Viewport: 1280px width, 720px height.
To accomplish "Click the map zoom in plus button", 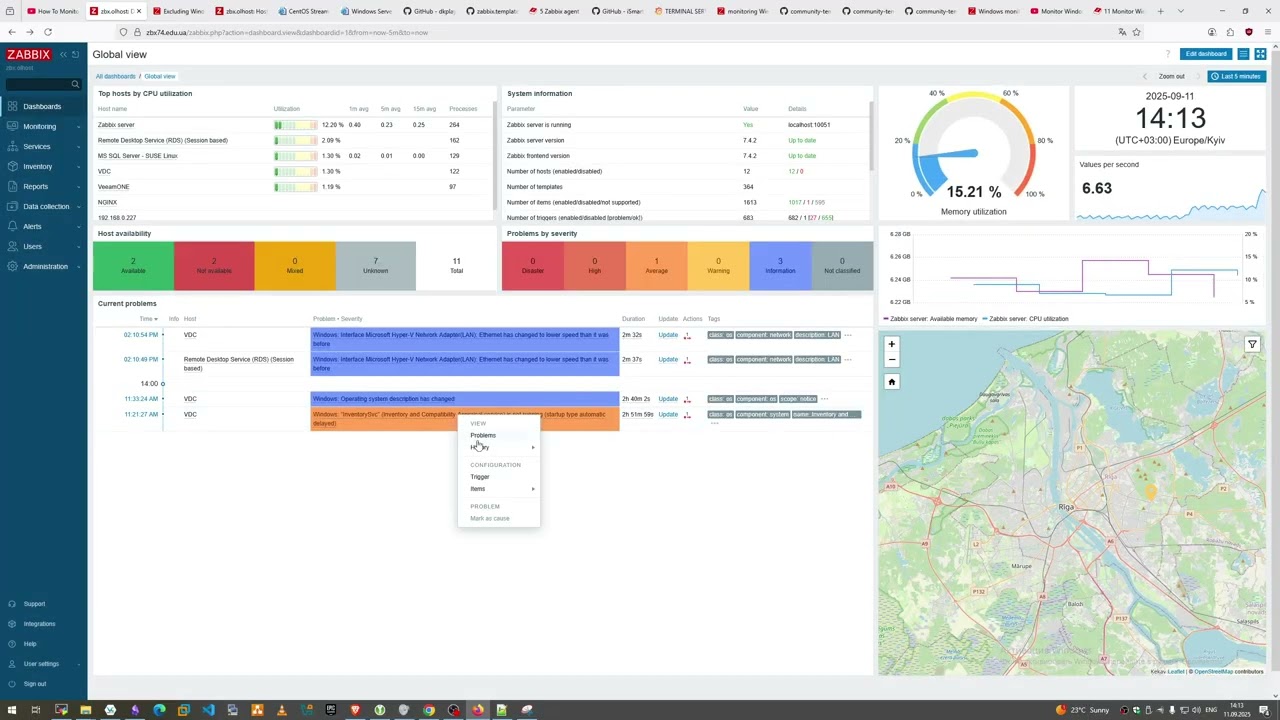I will pos(892,344).
